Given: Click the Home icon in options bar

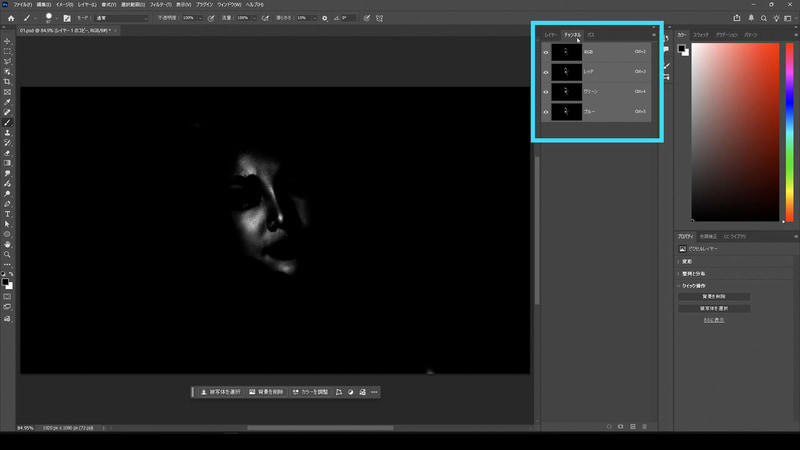Looking at the screenshot, I should pos(9,17).
